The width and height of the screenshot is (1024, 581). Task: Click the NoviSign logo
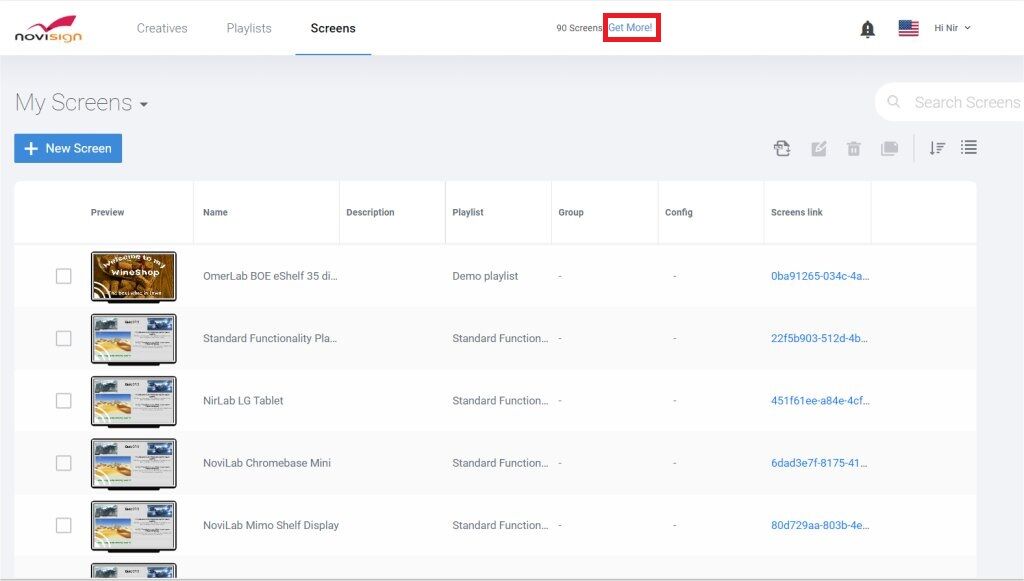click(48, 29)
